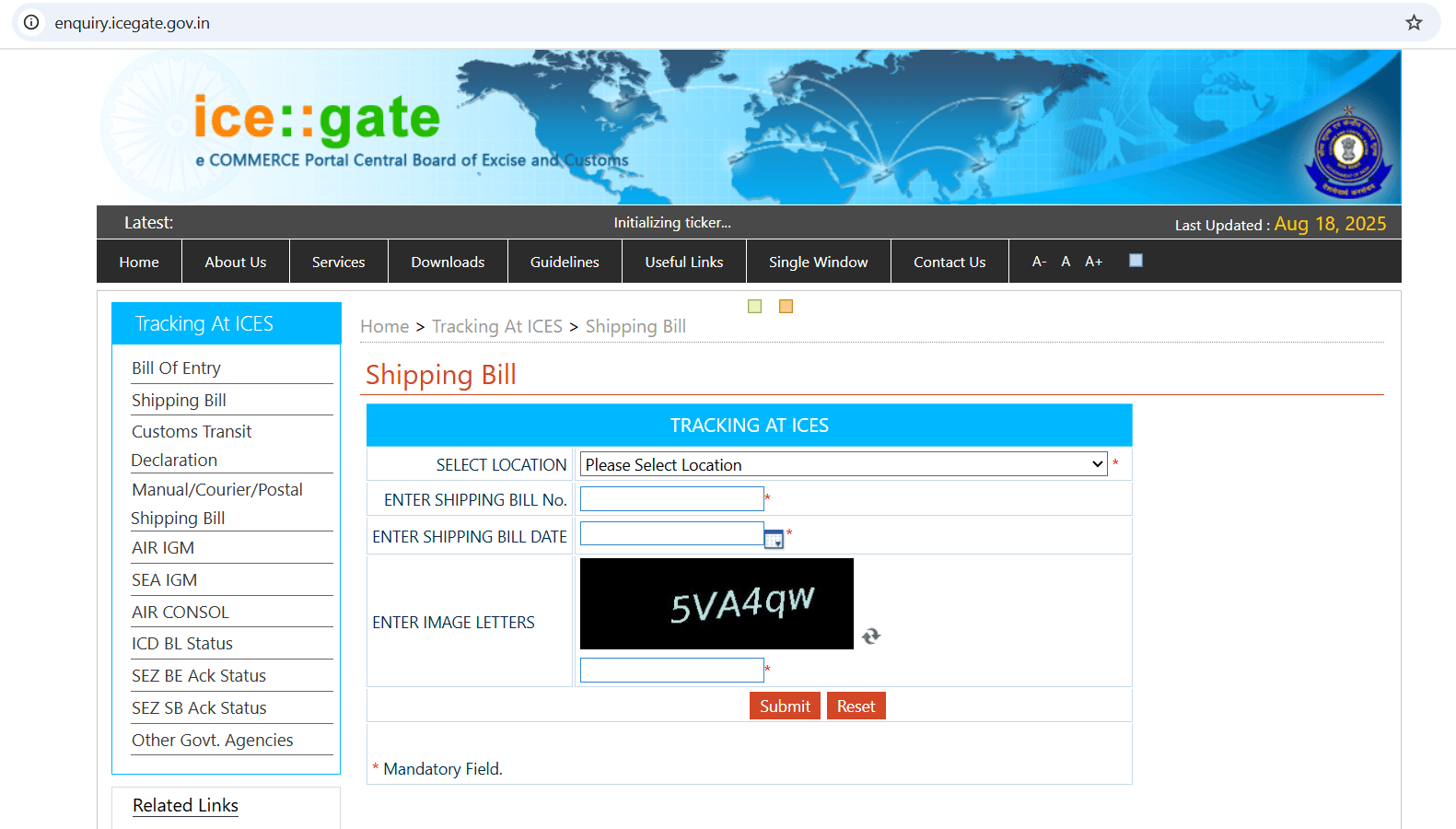Open AIR CONSOL tracking

tap(180, 612)
